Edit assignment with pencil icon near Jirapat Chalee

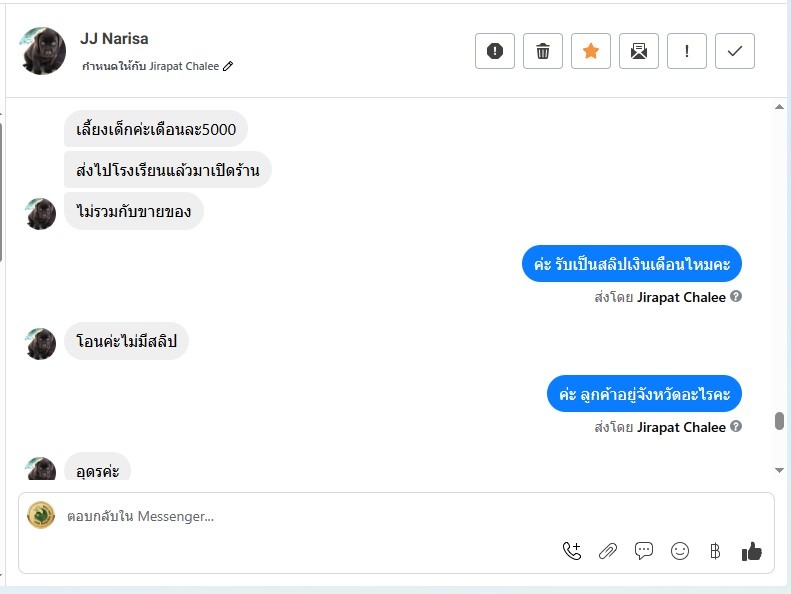pyautogui.click(x=228, y=66)
